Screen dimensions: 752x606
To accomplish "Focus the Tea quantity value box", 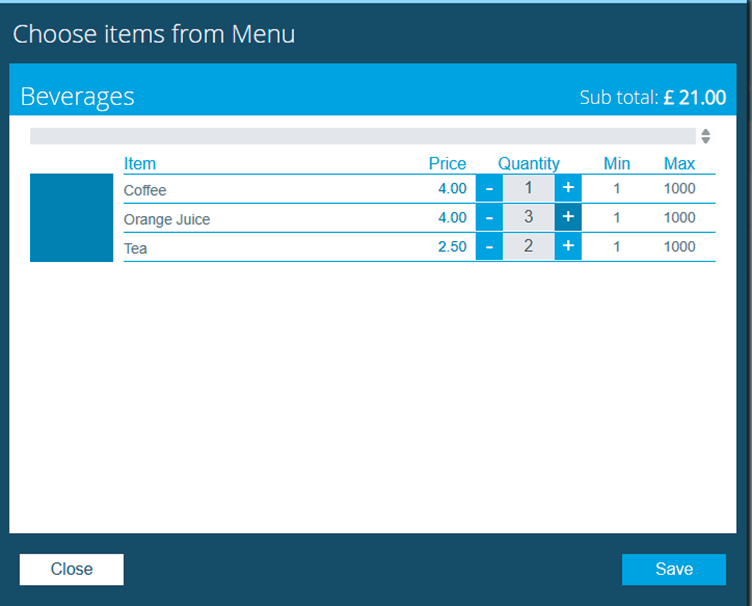I will tap(528, 246).
